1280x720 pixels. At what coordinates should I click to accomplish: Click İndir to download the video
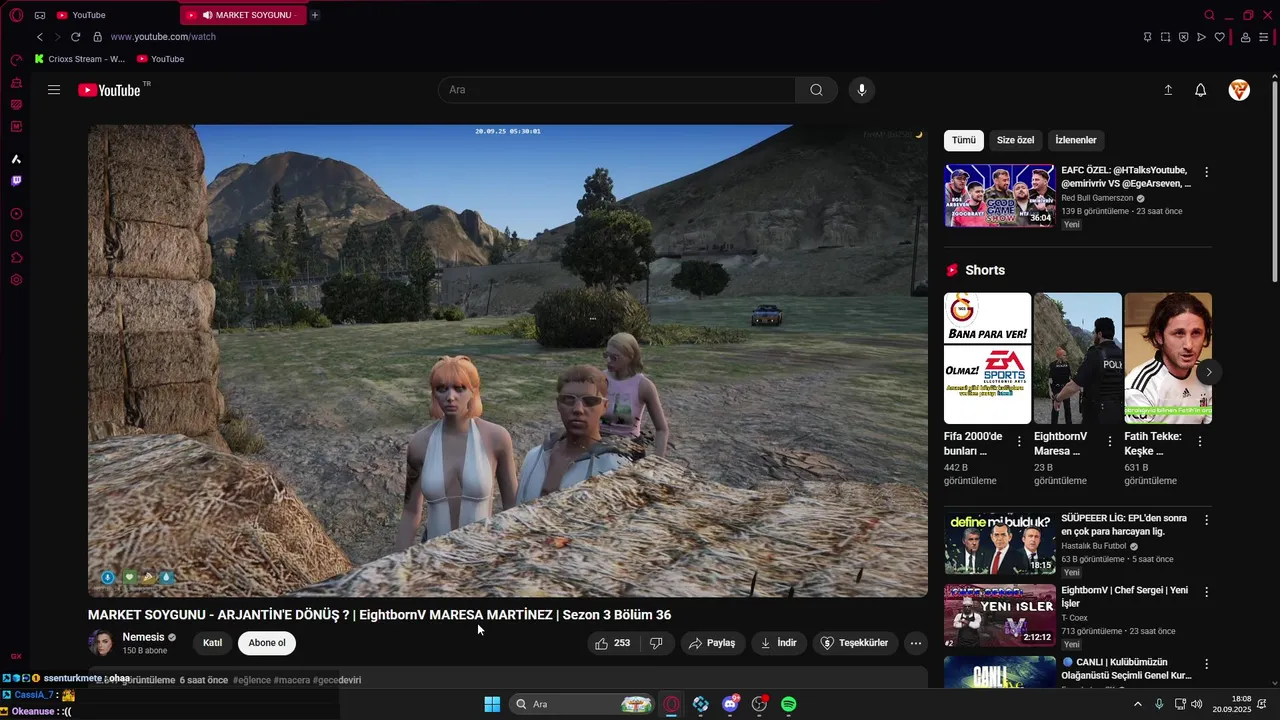tap(779, 643)
